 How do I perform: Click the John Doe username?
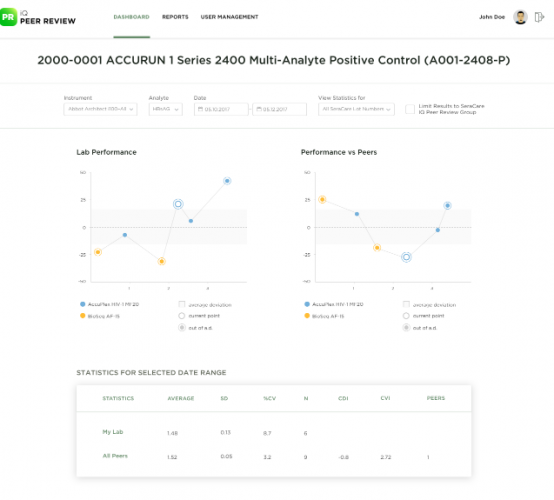pyautogui.click(x=492, y=17)
